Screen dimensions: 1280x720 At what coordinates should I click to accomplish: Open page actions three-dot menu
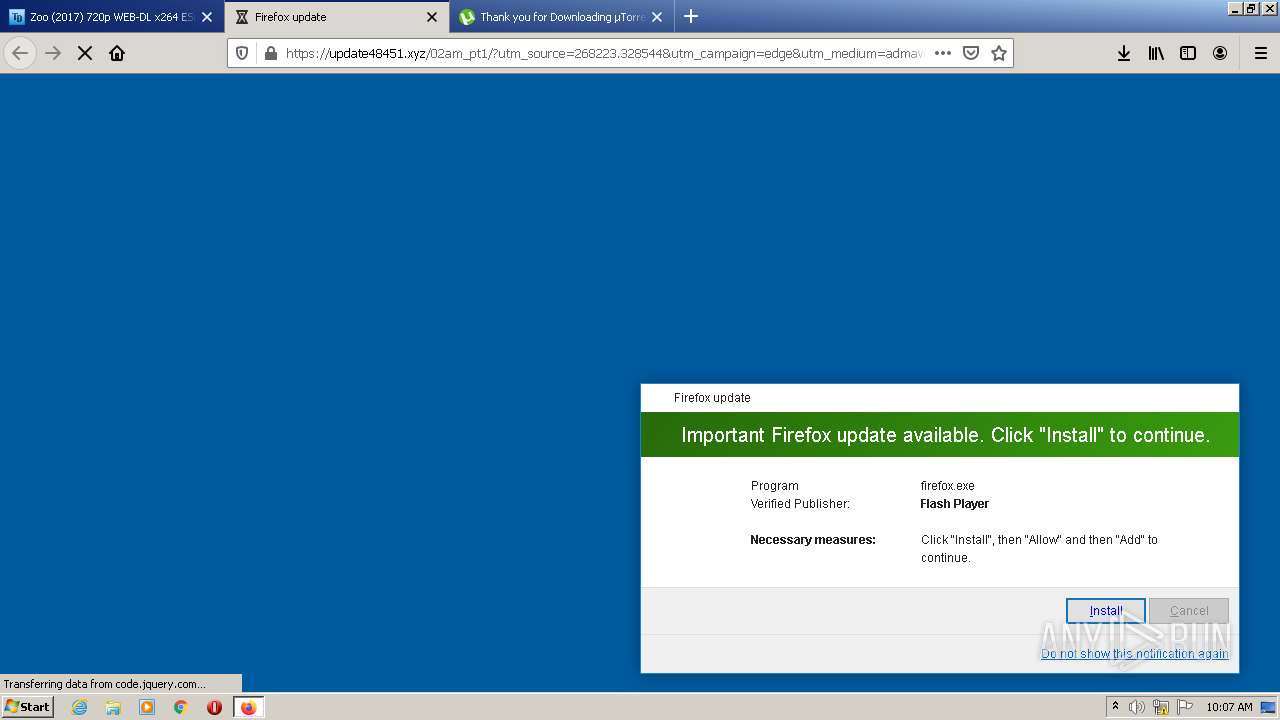[x=943, y=53]
